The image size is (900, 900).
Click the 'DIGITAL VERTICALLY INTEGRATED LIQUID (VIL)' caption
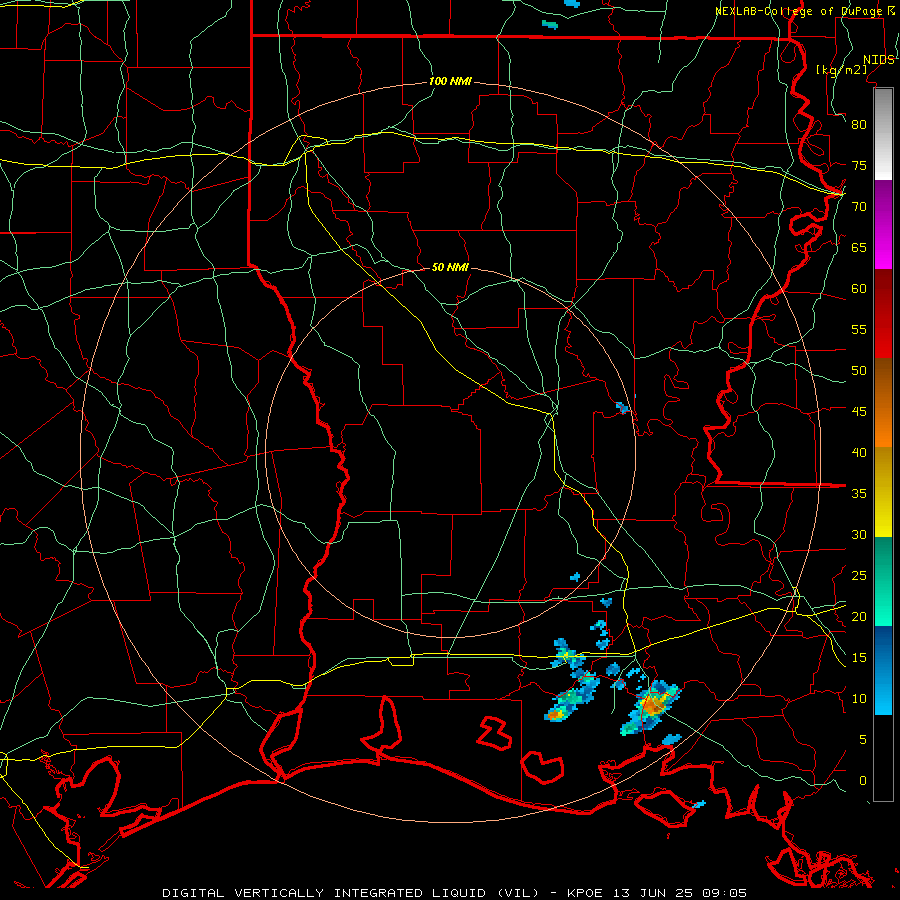(352, 893)
